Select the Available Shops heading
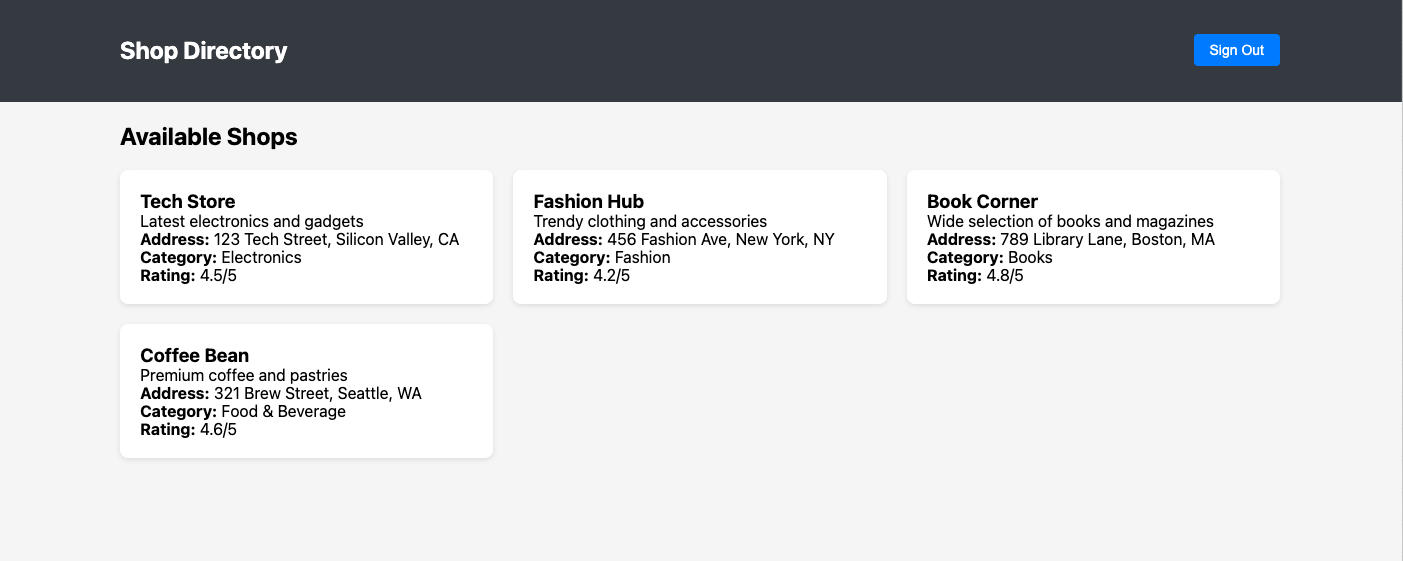Screen dimensions: 1403x561 pos(208,137)
